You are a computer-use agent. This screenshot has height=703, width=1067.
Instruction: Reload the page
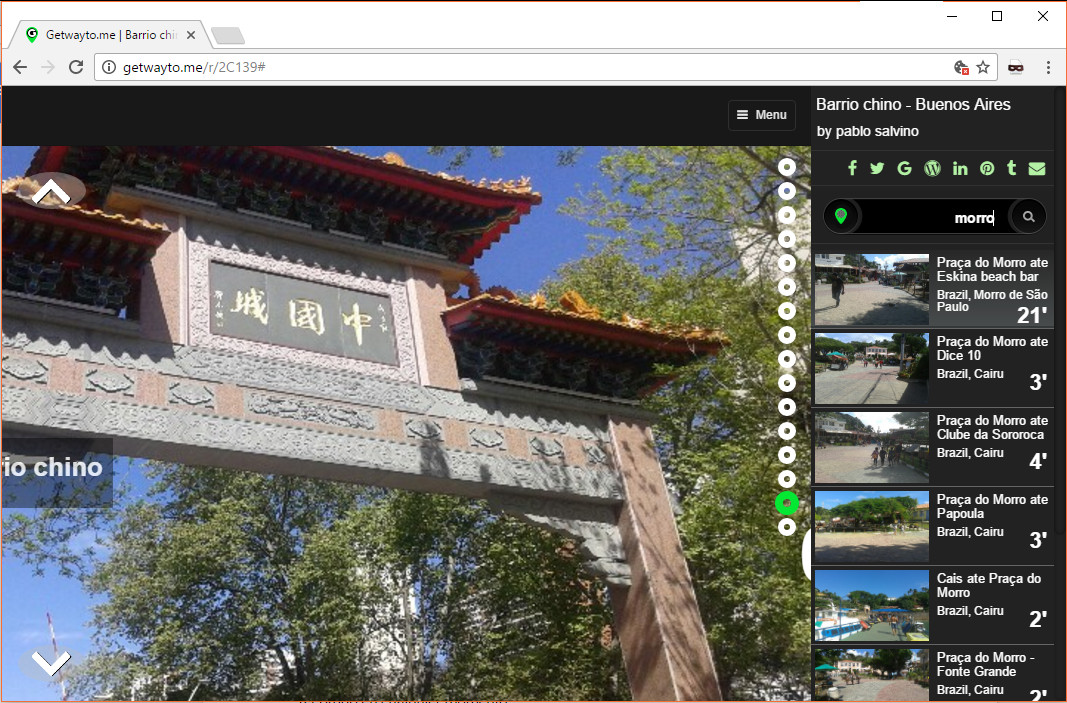[76, 67]
